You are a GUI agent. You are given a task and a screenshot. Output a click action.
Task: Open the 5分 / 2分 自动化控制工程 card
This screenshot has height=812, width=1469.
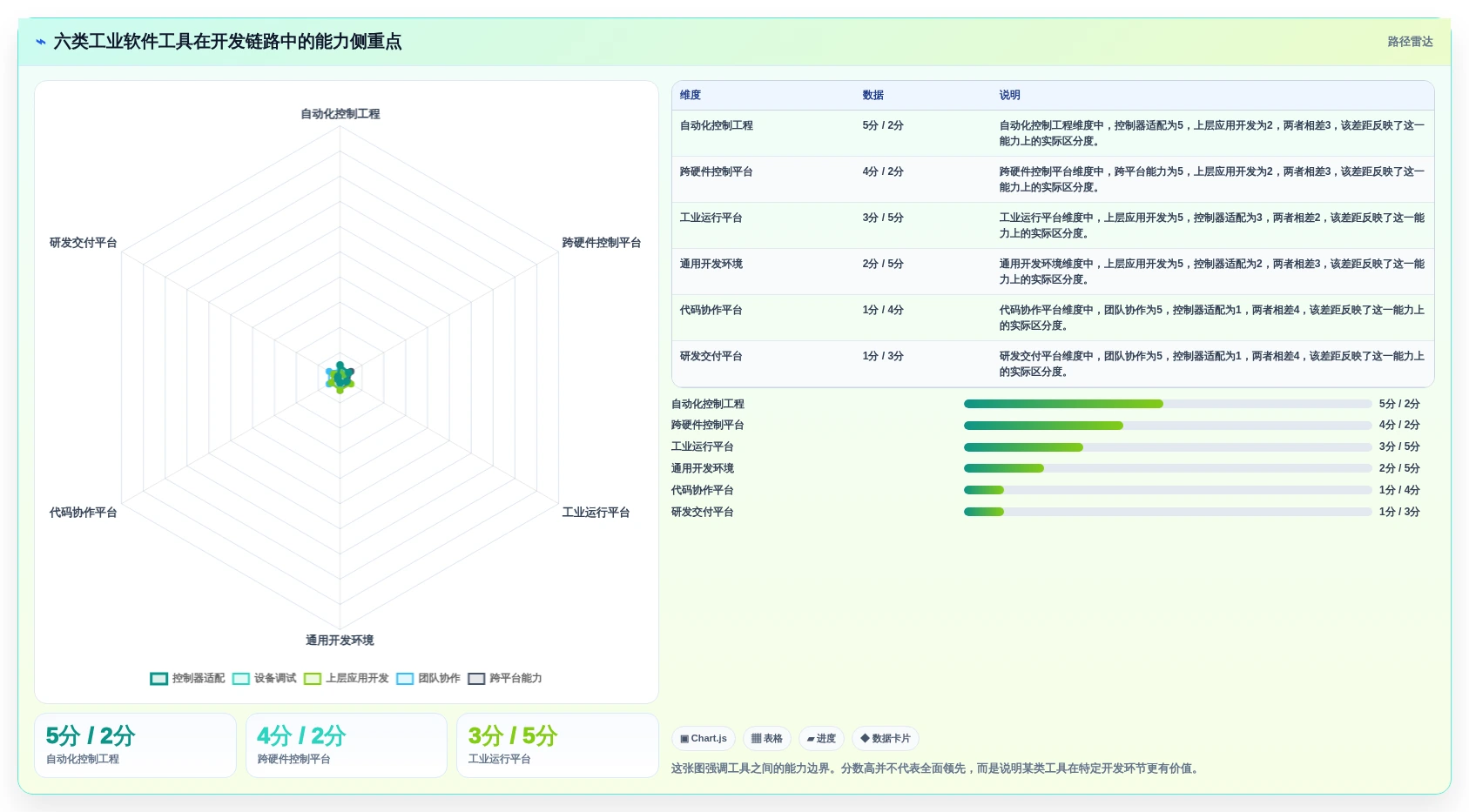pos(135,745)
